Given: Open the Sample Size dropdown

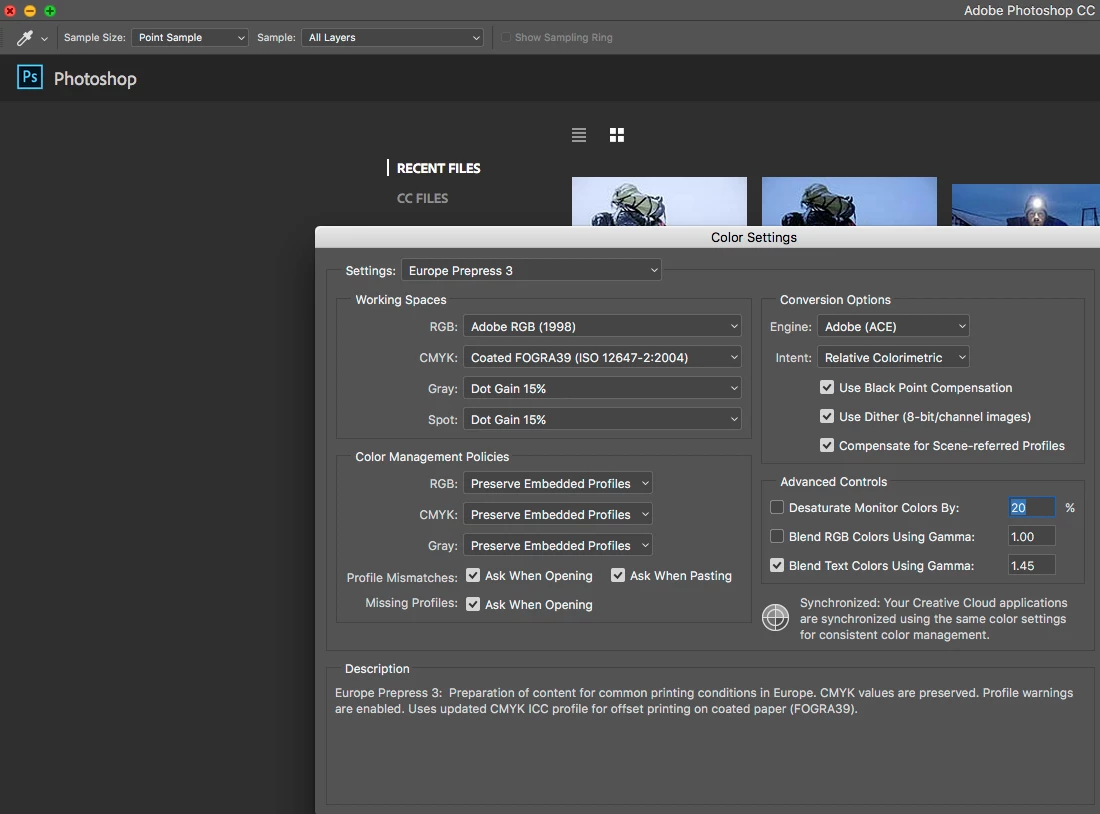Looking at the screenshot, I should 189,37.
